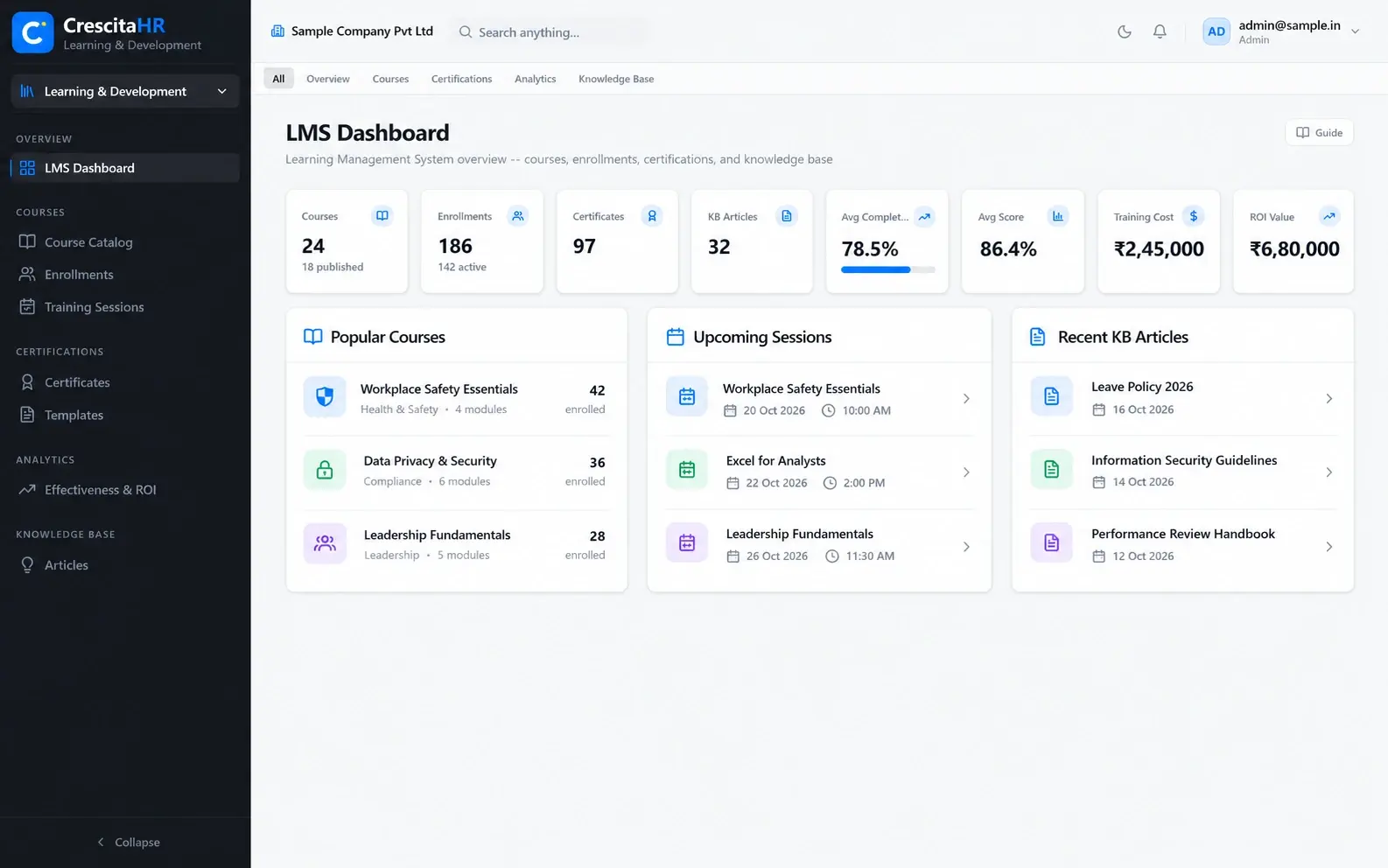Open Information Security Guidelines article chevron
The width and height of the screenshot is (1388, 868).
click(x=1328, y=472)
